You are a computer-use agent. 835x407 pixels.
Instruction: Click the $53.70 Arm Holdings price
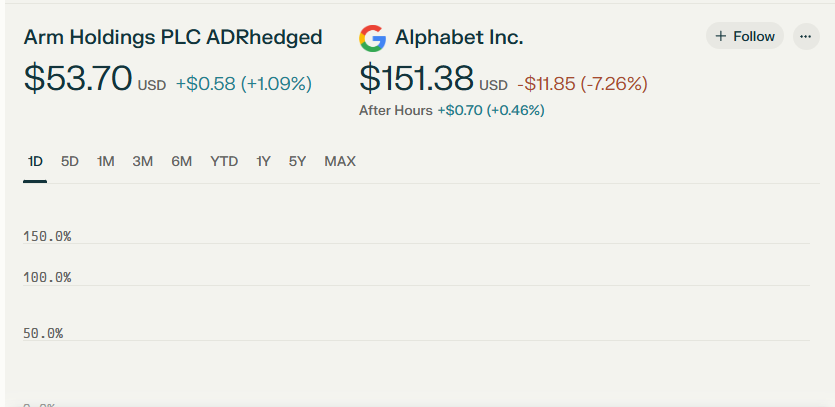(x=78, y=78)
